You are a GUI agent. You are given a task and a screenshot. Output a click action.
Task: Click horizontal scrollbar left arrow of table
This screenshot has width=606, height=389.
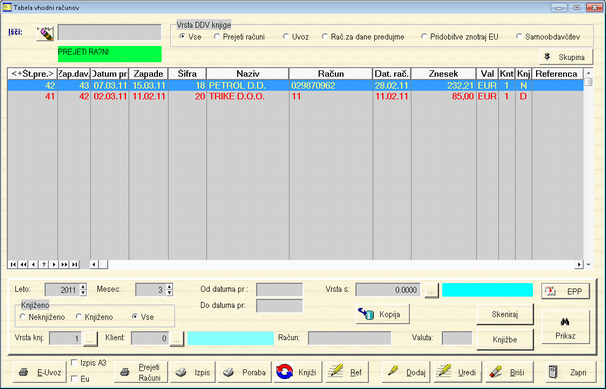[x=94, y=264]
